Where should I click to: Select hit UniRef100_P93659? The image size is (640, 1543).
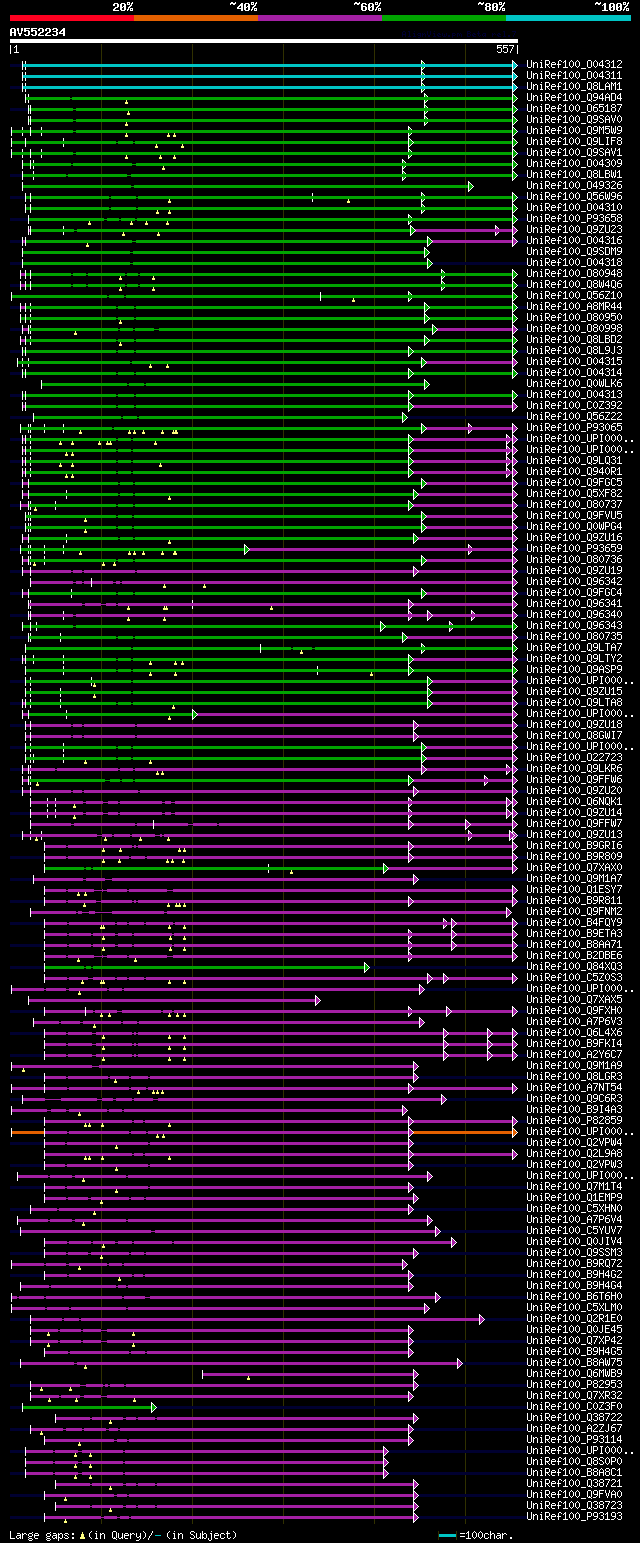(x=574, y=549)
